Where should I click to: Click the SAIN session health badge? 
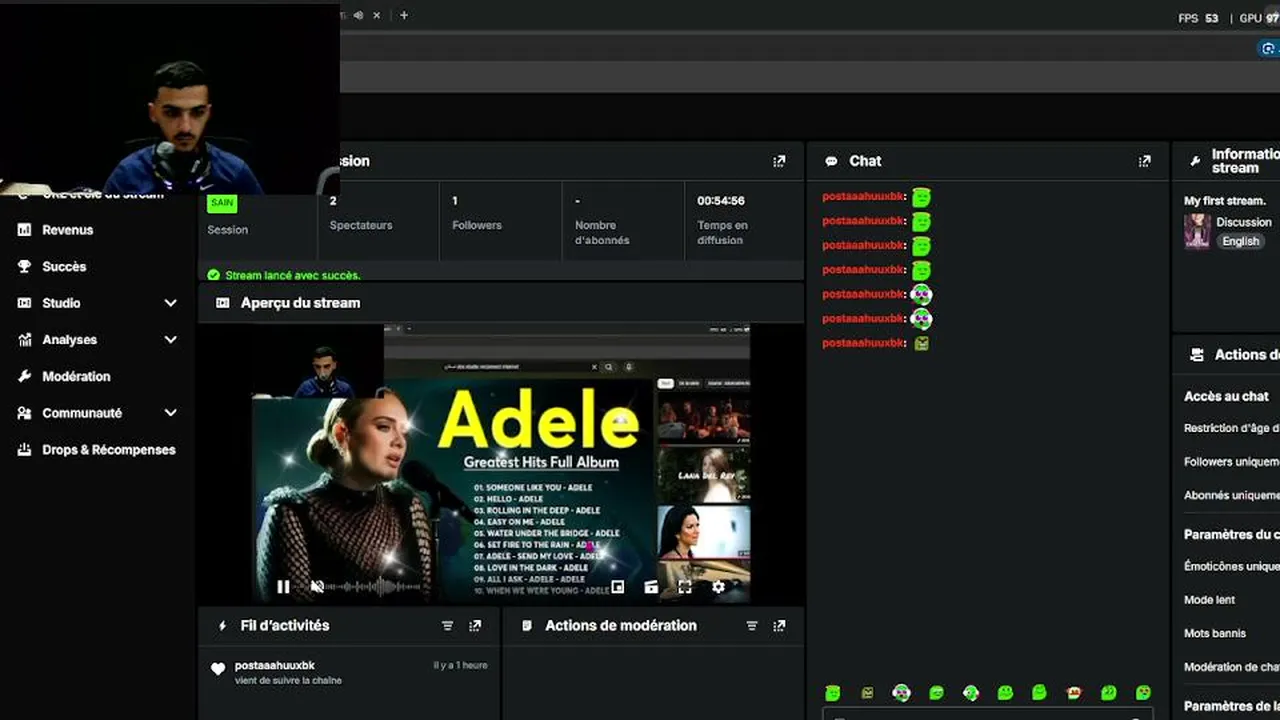pos(222,203)
